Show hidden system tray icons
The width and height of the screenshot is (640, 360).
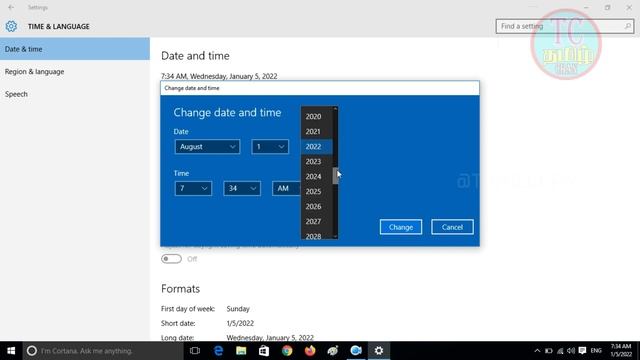click(537, 351)
